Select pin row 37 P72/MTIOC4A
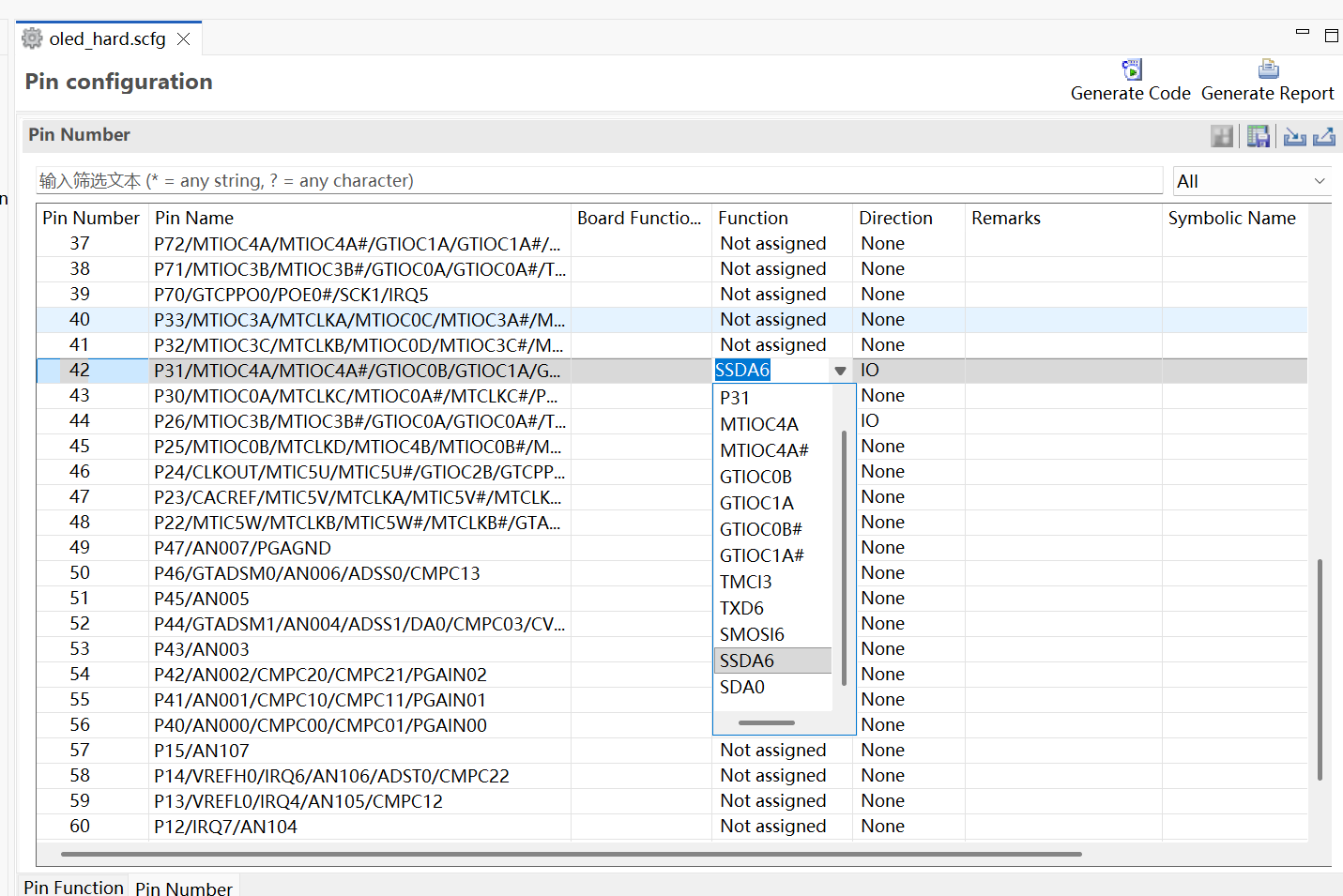 [672, 244]
